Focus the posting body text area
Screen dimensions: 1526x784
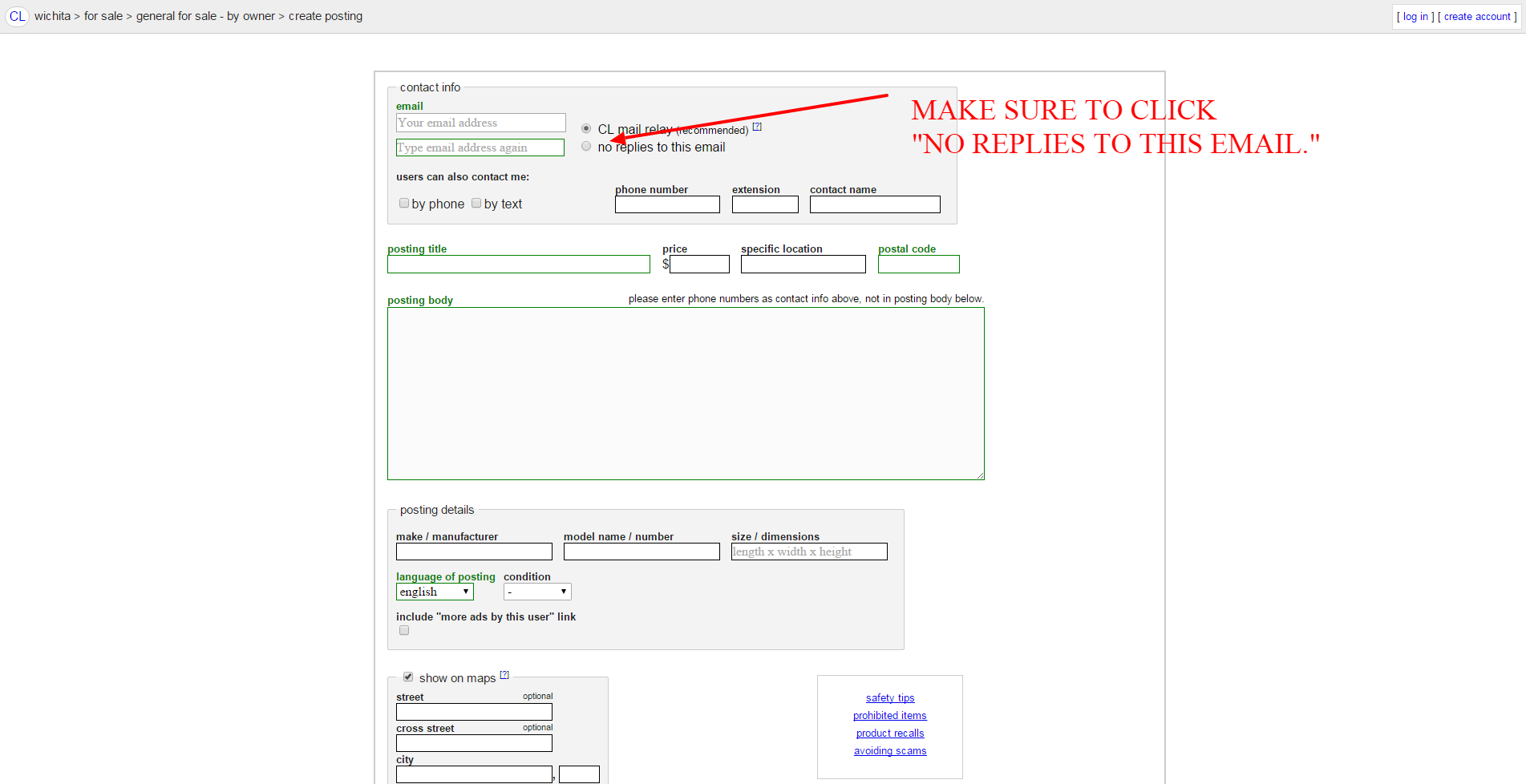click(x=686, y=394)
